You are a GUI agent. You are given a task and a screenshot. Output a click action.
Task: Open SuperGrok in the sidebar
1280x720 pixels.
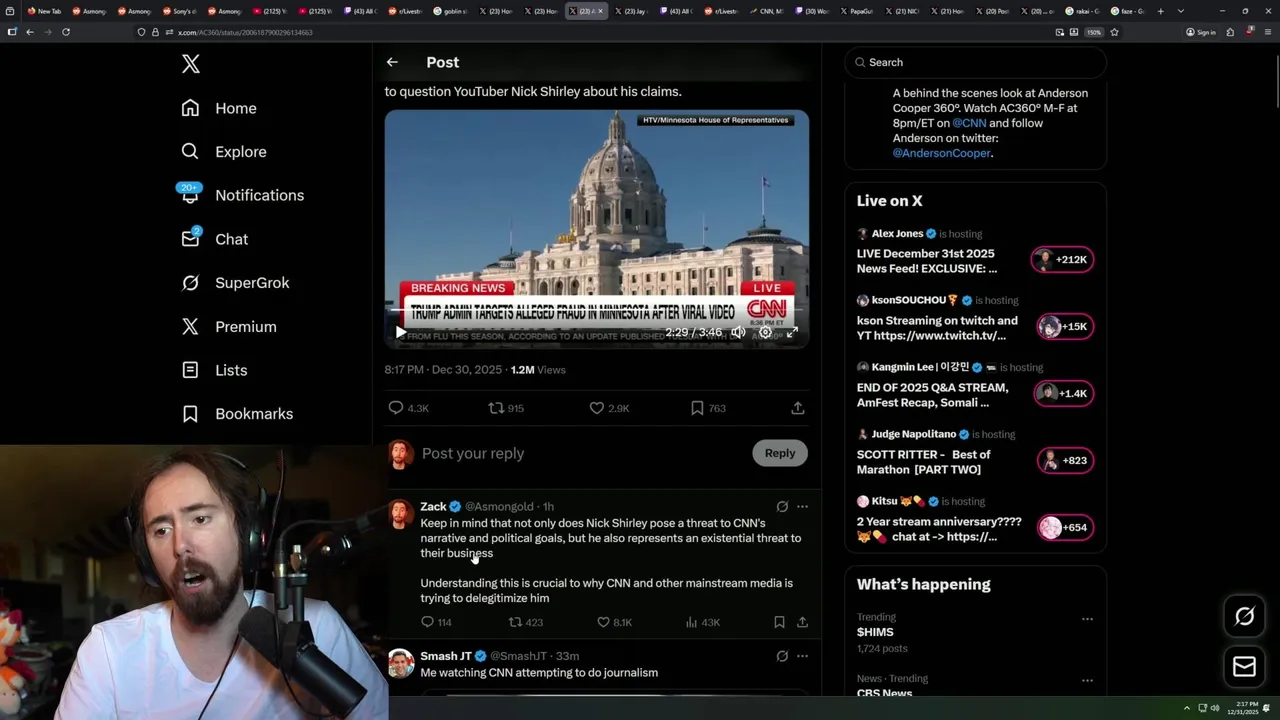point(235,283)
